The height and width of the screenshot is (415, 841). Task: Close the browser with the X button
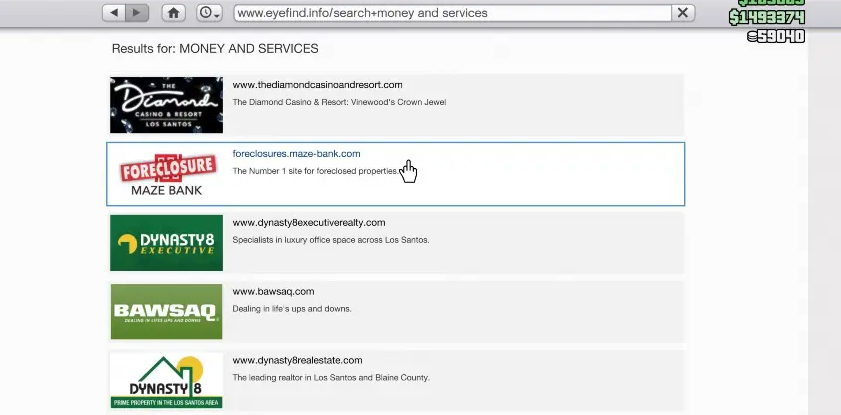click(x=683, y=13)
